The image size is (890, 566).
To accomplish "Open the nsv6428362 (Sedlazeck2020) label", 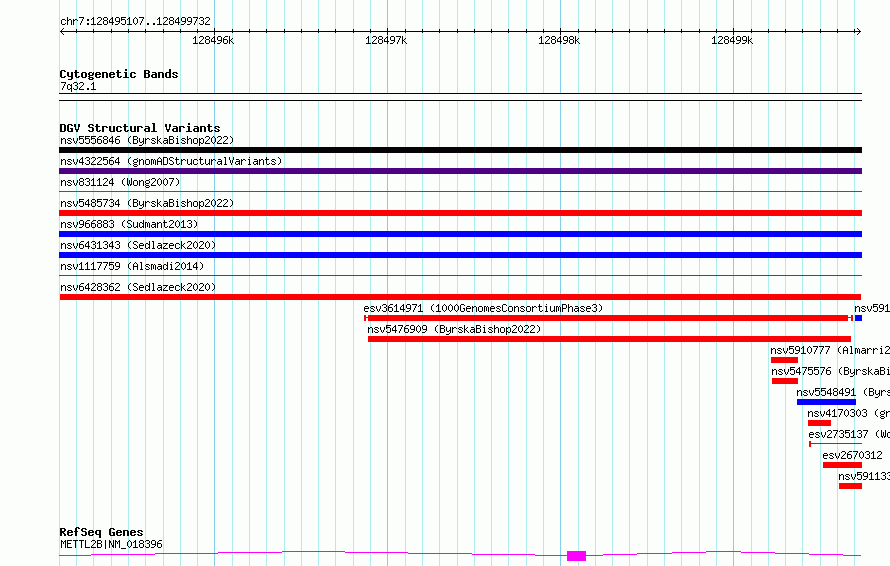I will coord(138,287).
